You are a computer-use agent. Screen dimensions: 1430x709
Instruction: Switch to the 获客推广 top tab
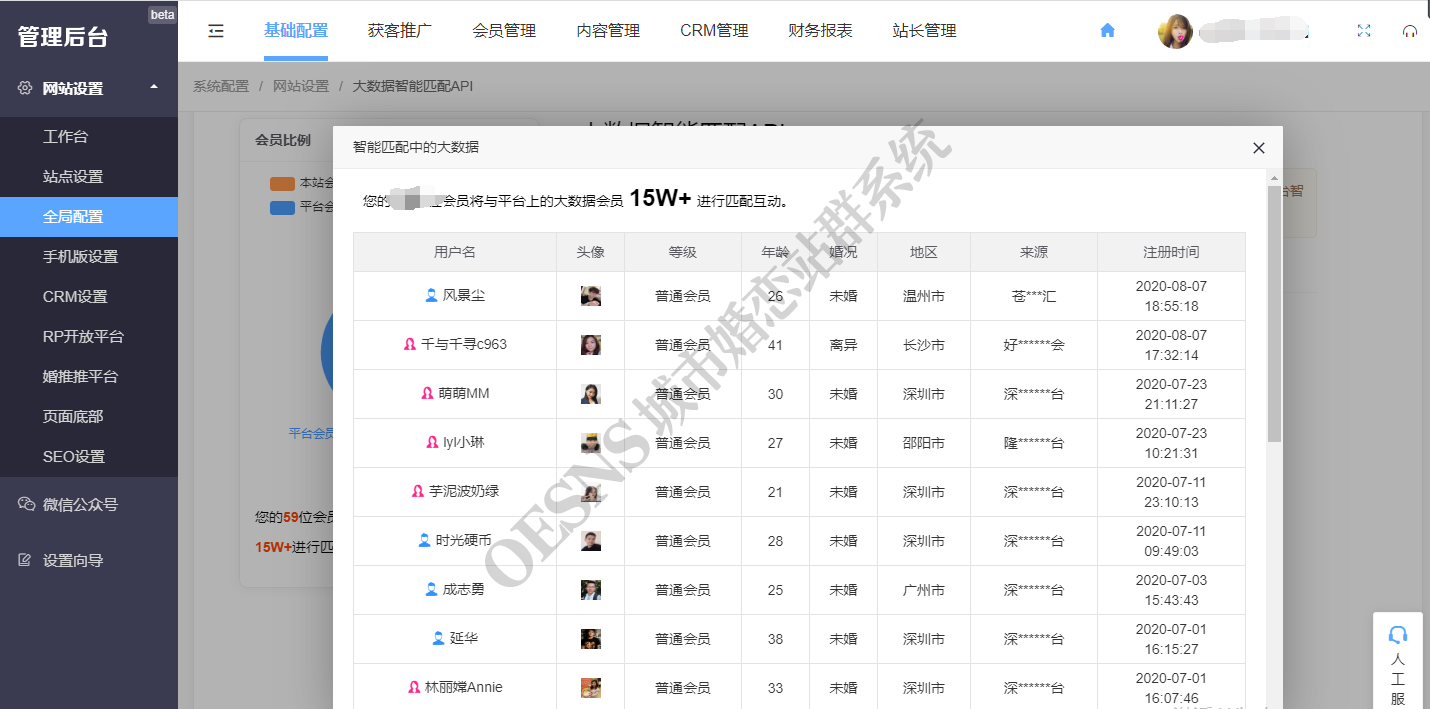400,31
